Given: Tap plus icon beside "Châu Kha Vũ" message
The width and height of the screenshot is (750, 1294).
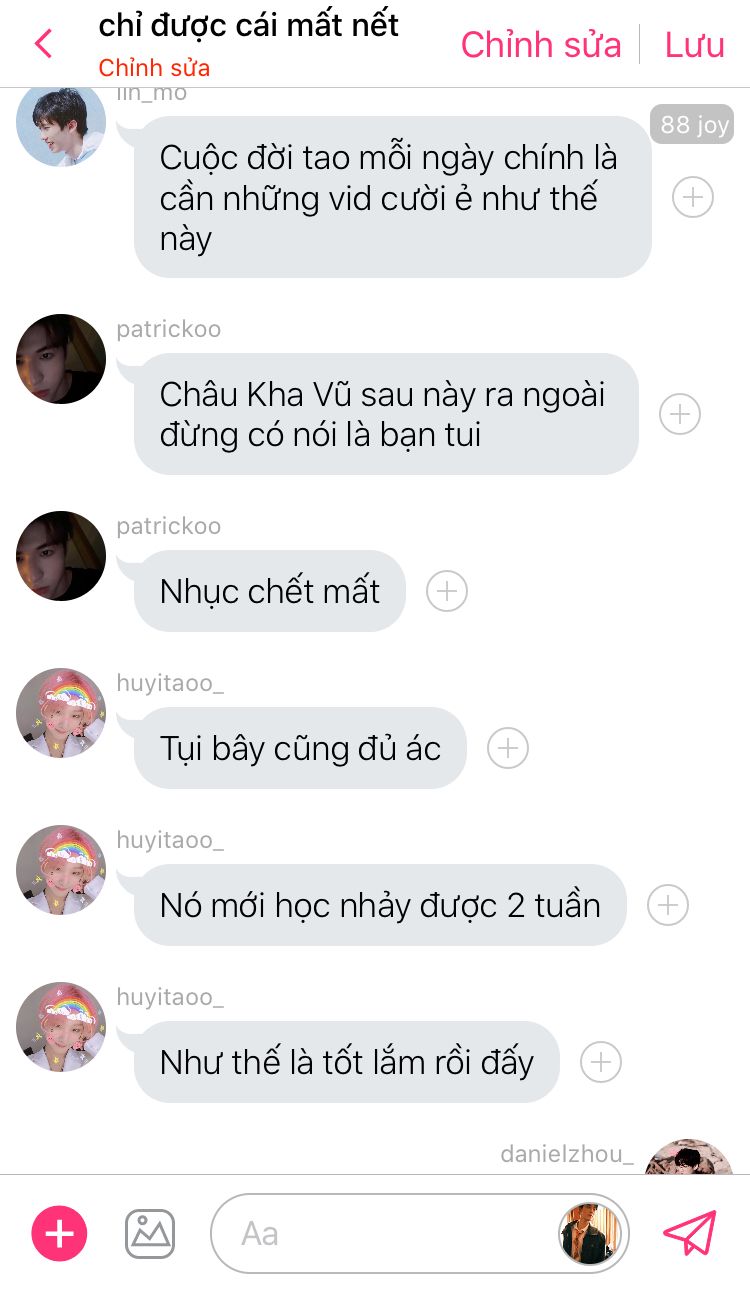Looking at the screenshot, I should coord(680,414).
